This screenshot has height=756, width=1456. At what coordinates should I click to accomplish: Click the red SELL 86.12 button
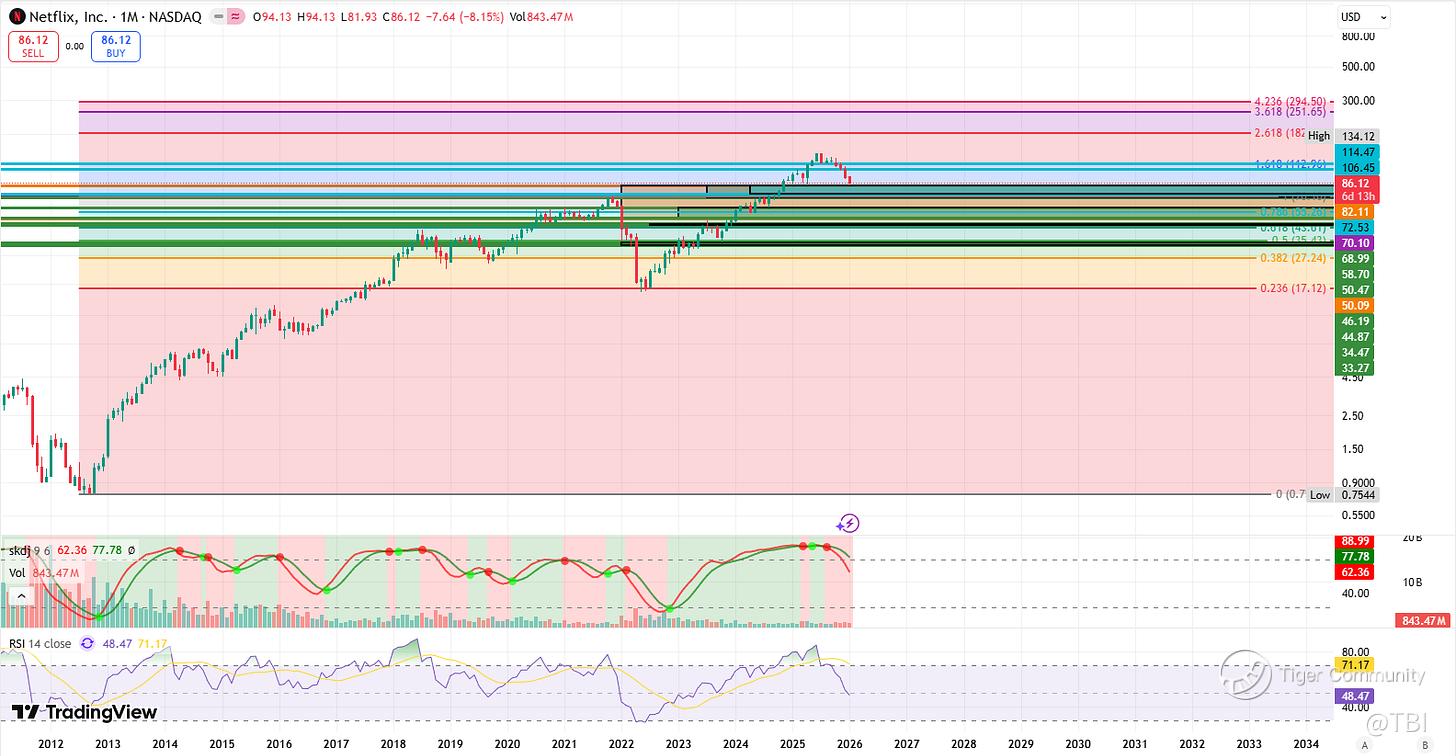(33, 46)
